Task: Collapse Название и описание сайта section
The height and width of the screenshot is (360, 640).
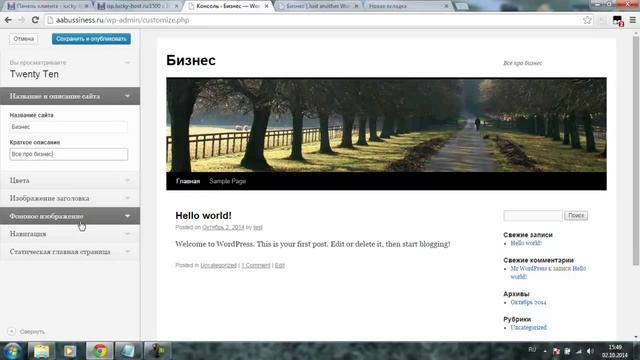Action: point(70,96)
